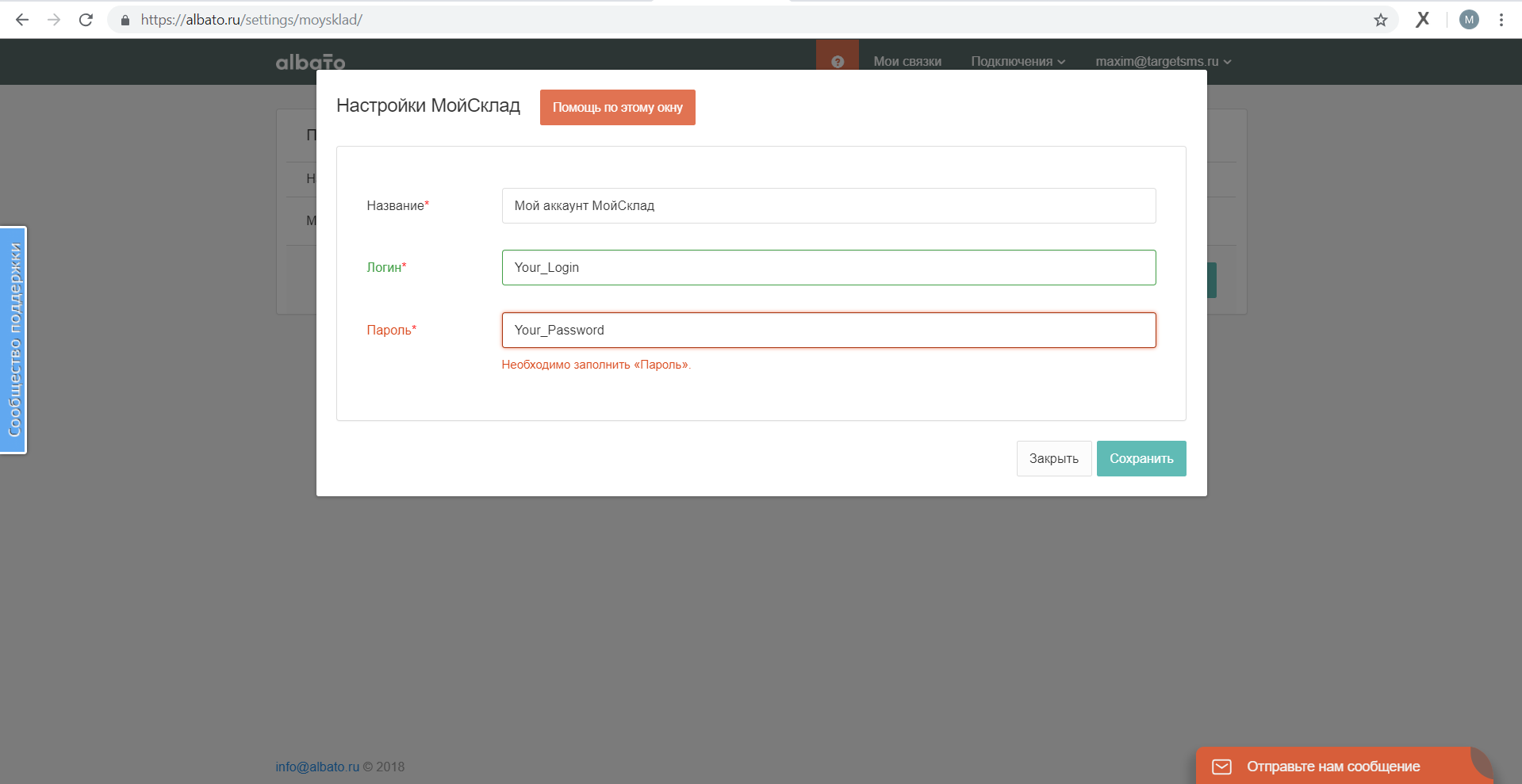Viewport: 1522px width, 784px height.
Task: Go back to the previous browser page
Action: coord(22,20)
